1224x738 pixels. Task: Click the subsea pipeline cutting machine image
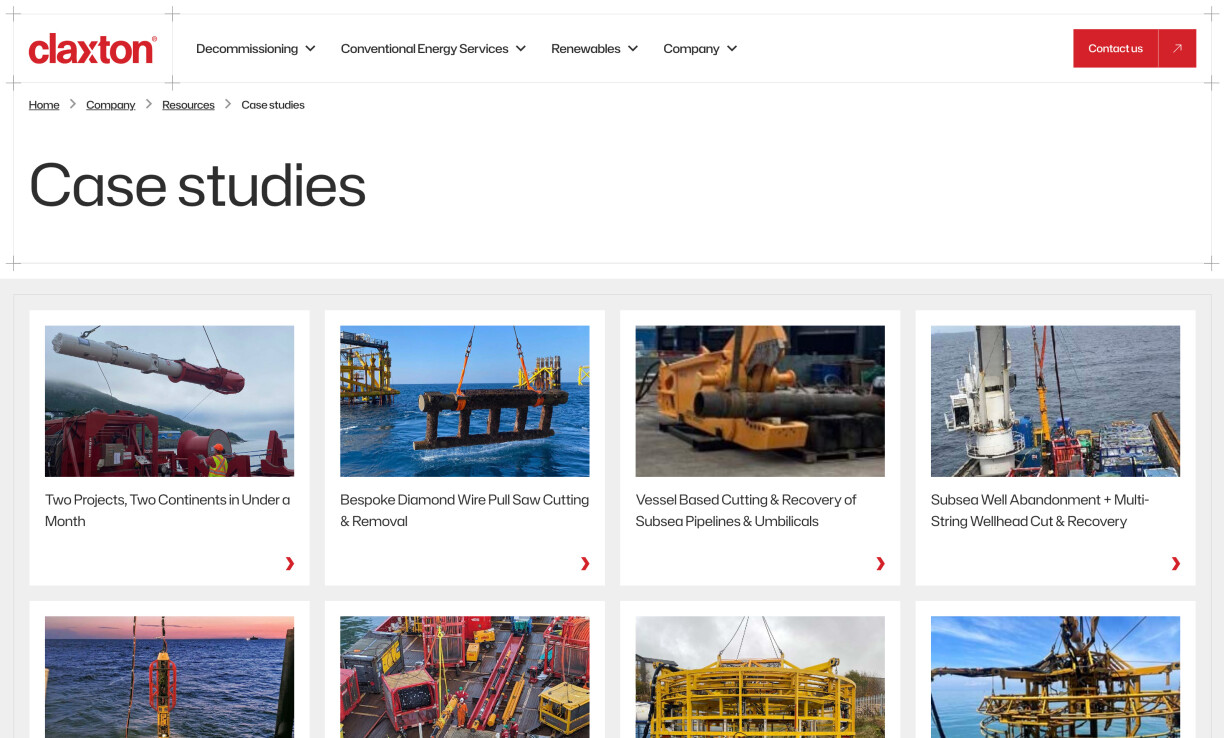point(759,400)
